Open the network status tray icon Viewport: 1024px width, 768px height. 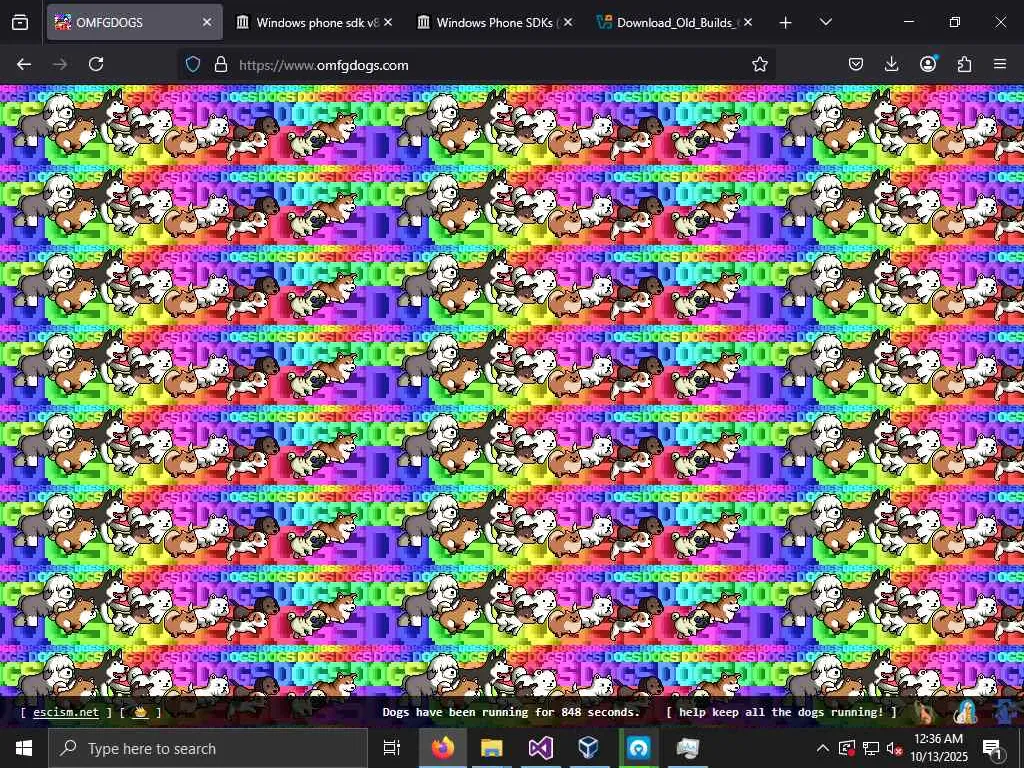(871, 748)
